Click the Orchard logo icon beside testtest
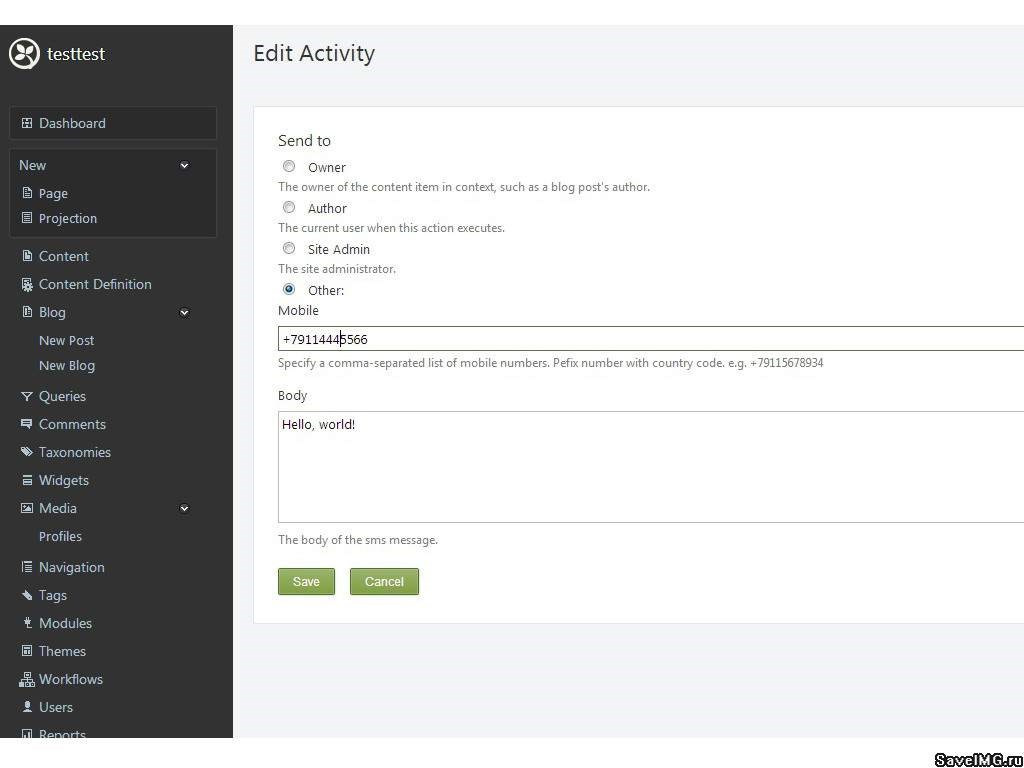 [24, 54]
